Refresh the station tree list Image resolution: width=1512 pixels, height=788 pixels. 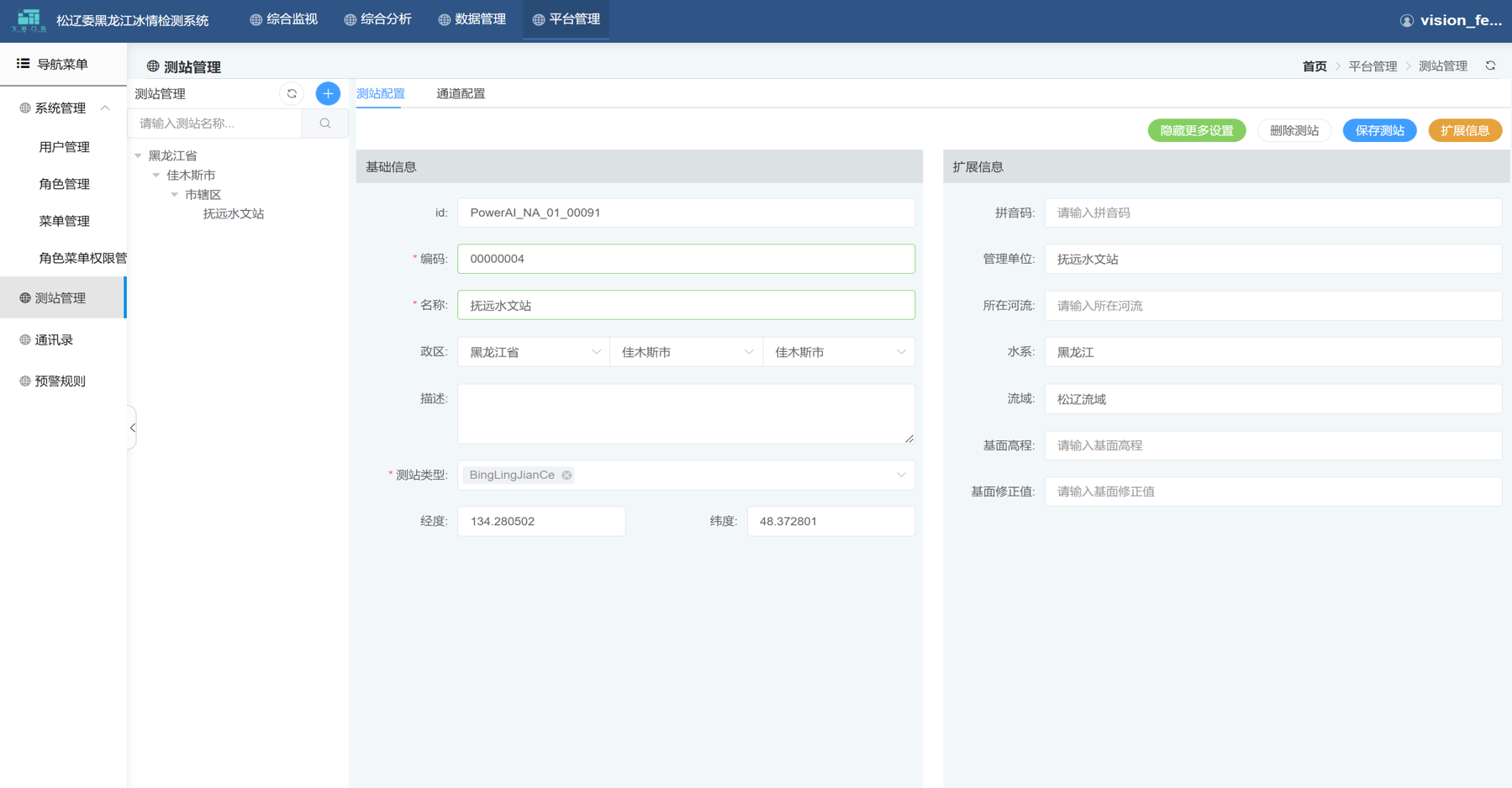coord(292,93)
